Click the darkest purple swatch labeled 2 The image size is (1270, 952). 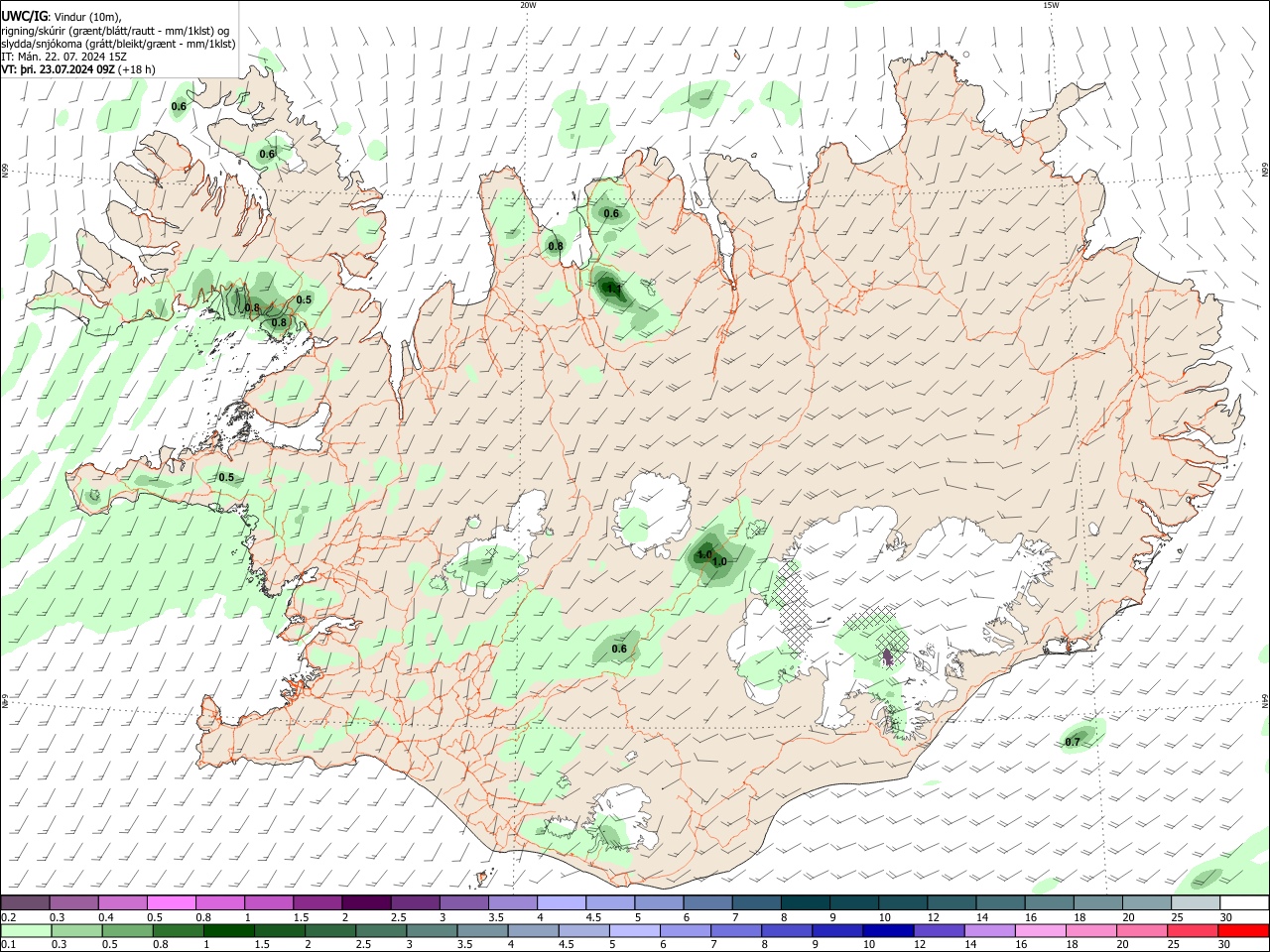click(x=365, y=902)
